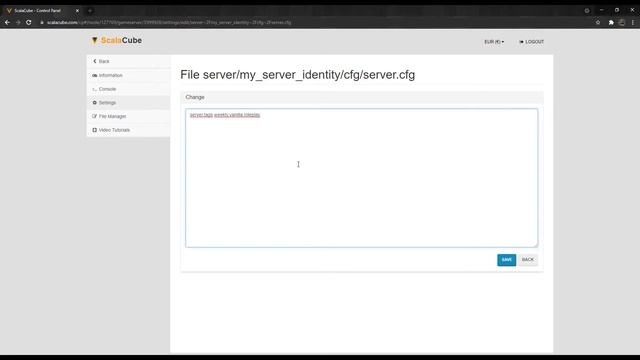This screenshot has width=640, height=360.
Task: Click the ScalaCube logo
Action: (x=117, y=40)
